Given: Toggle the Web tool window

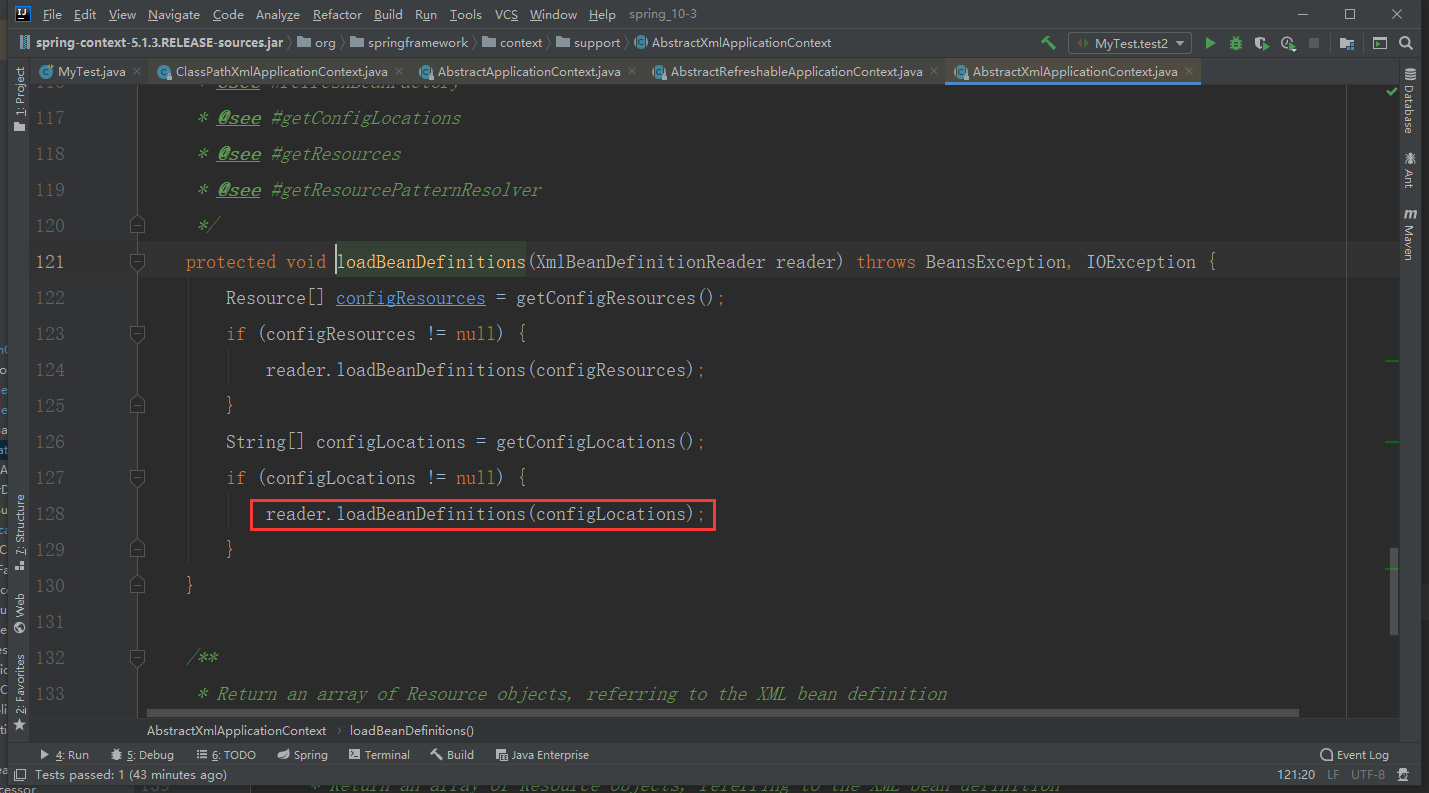Looking at the screenshot, I should click(19, 612).
